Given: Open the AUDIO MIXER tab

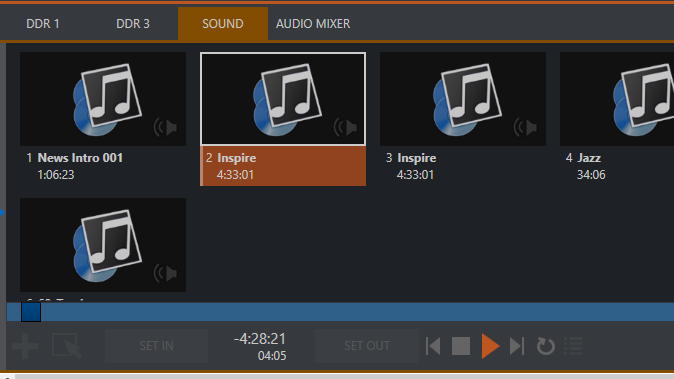Looking at the screenshot, I should (313, 24).
